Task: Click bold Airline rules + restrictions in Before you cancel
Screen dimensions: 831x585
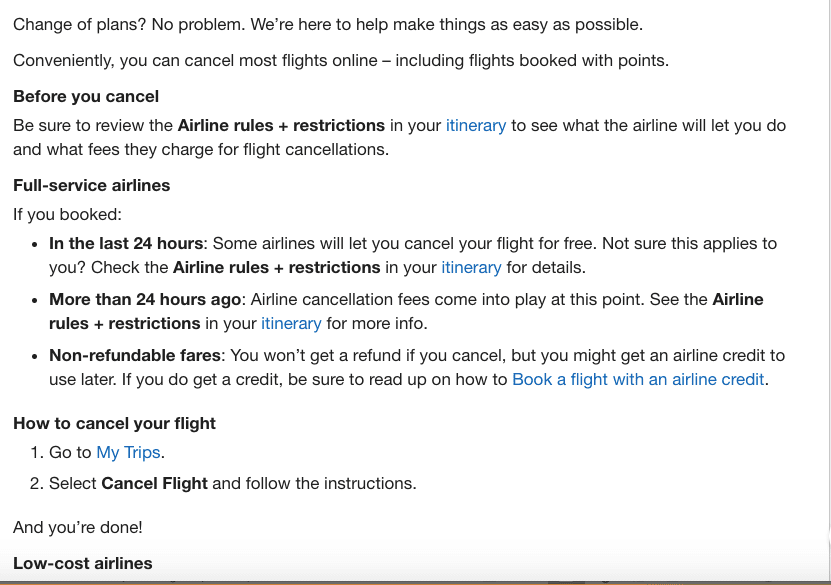Action: (281, 126)
